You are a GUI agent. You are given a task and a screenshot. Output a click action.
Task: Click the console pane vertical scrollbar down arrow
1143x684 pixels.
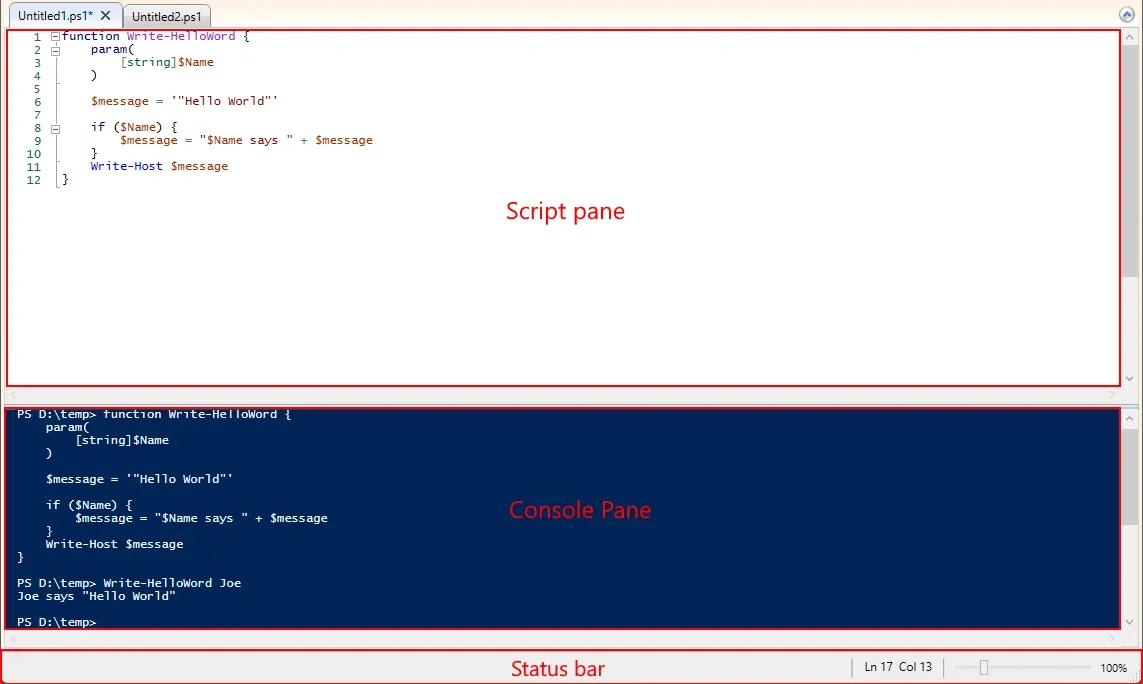pyautogui.click(x=1129, y=622)
